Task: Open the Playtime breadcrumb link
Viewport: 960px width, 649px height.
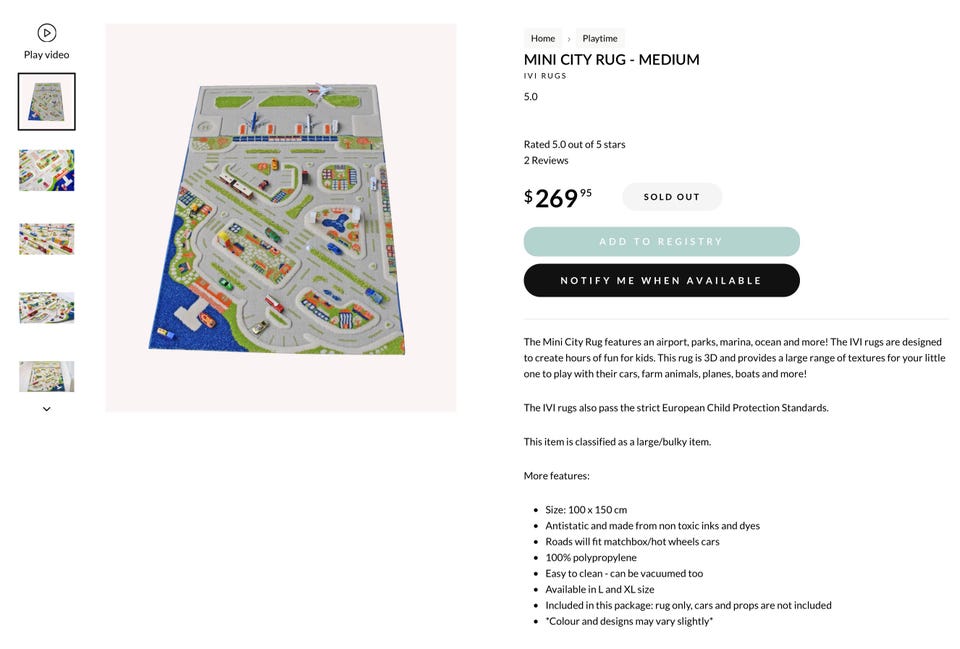Action: (x=600, y=38)
